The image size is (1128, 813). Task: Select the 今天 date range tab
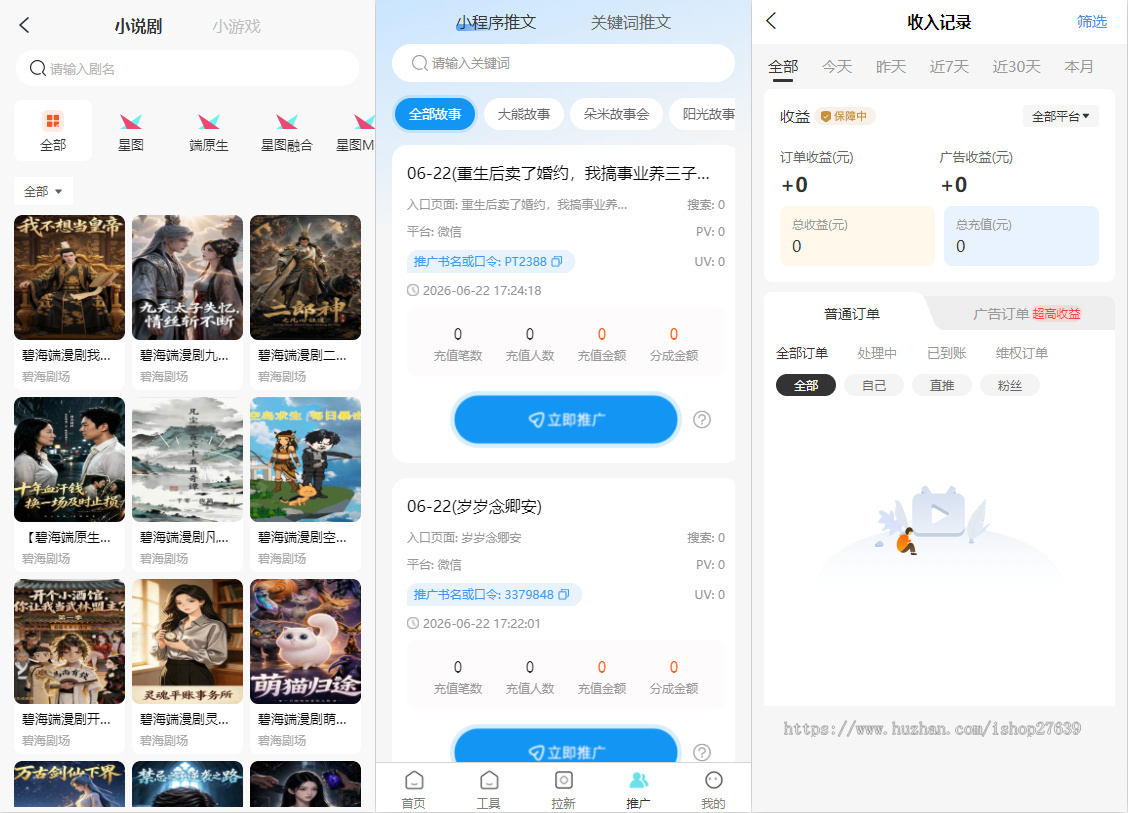(x=837, y=67)
